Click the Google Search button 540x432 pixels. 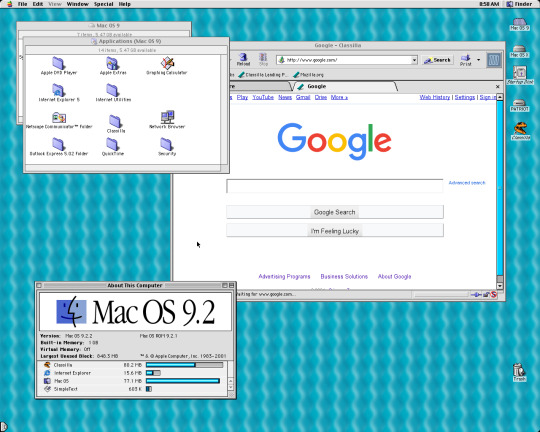click(x=334, y=212)
